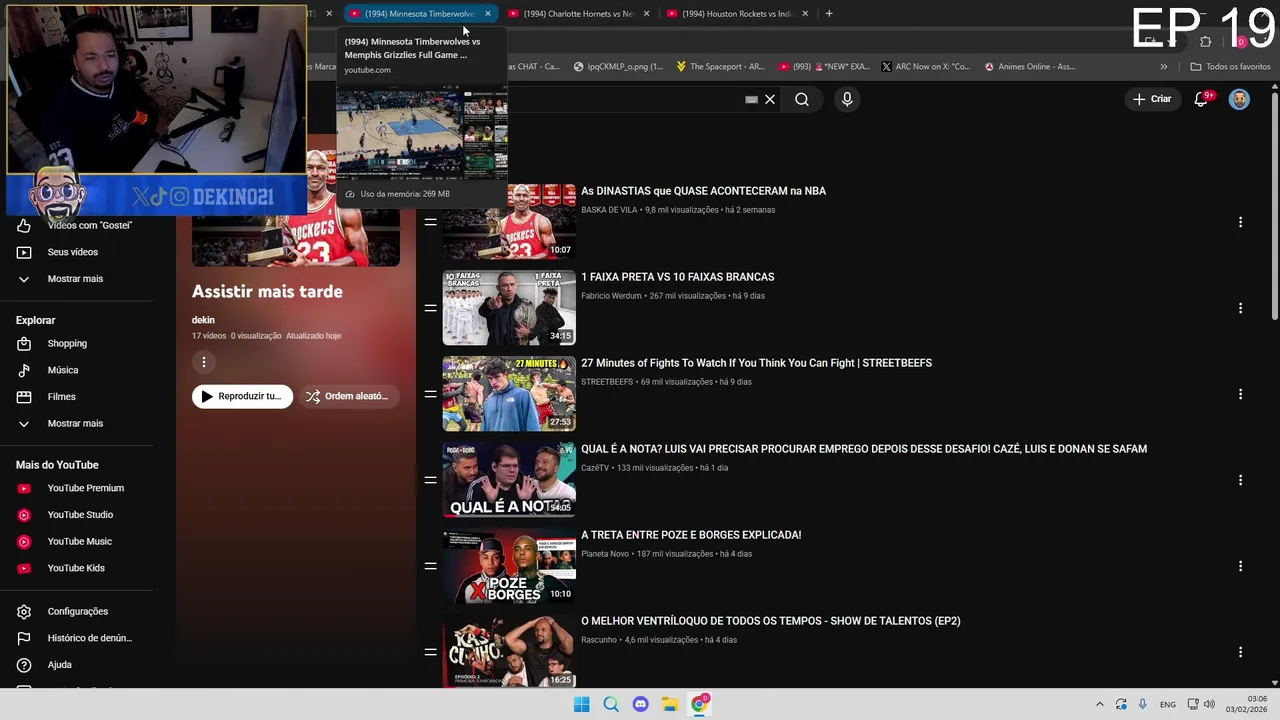Image resolution: width=1280 pixels, height=720 pixels.
Task: Click Ordem aleatória shuffle button
Action: (348, 396)
